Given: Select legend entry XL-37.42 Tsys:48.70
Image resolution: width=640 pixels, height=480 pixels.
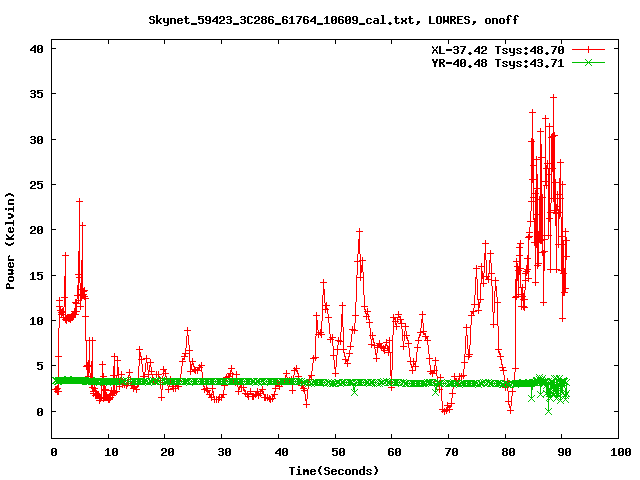Looking at the screenshot, I should (498, 50).
